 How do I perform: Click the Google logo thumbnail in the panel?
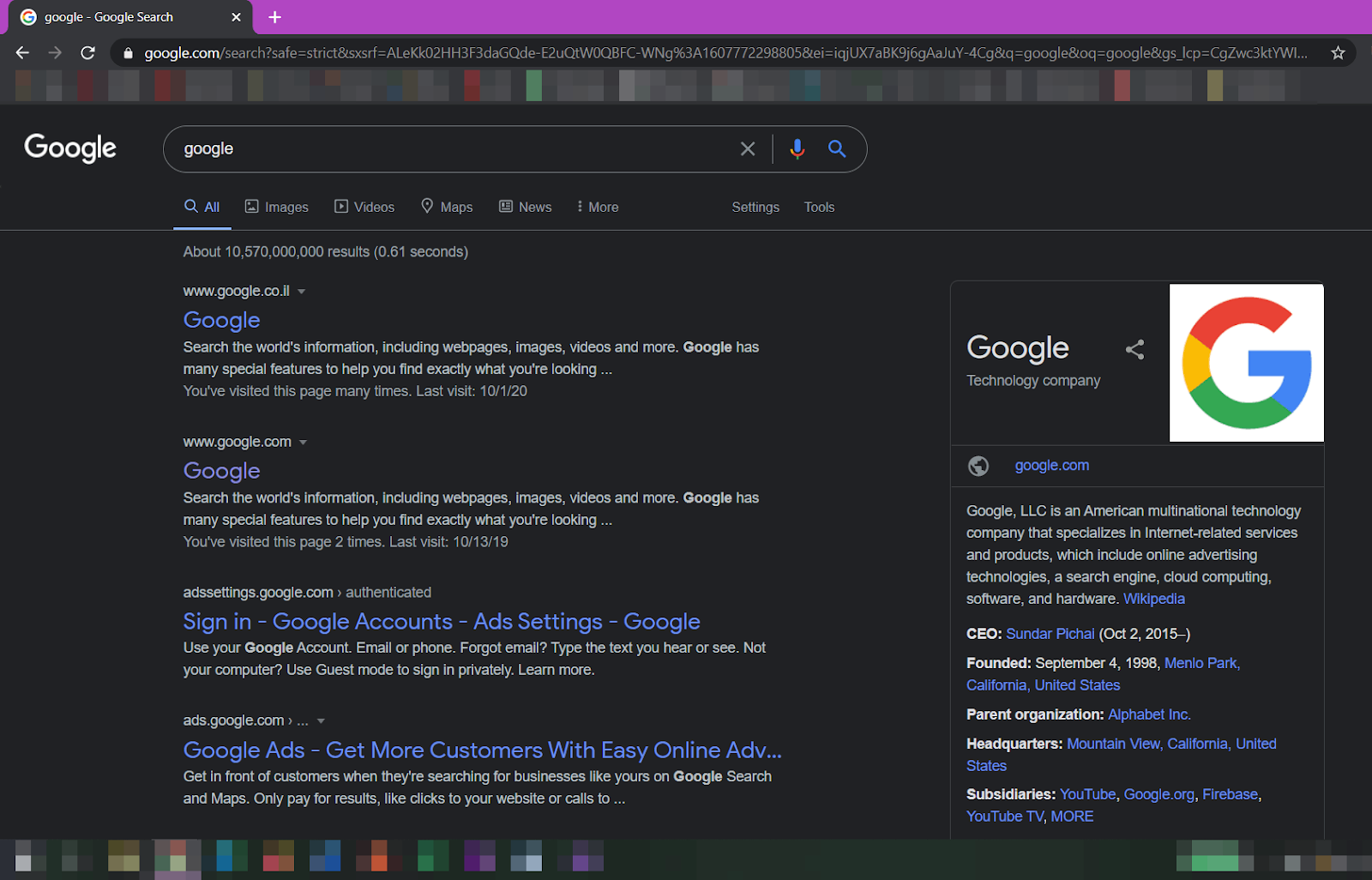click(x=1246, y=362)
